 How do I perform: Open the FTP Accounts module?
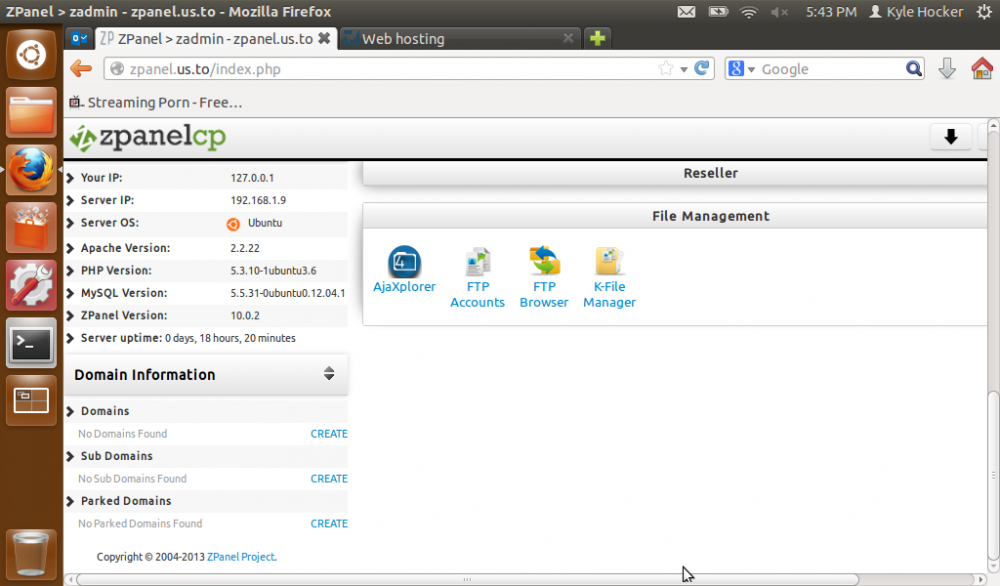477,263
